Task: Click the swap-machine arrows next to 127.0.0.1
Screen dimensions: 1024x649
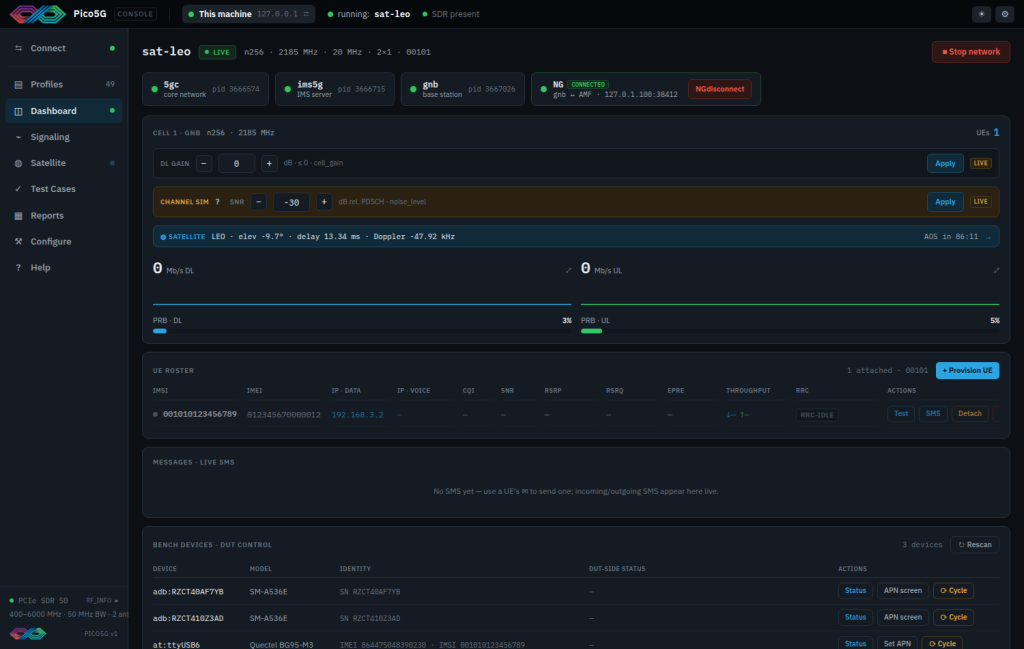Action: pyautogui.click(x=306, y=14)
